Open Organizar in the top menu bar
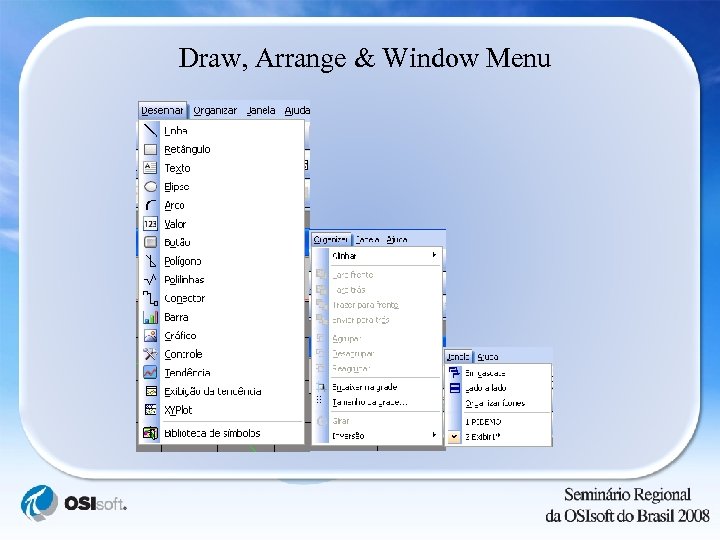 [215, 111]
